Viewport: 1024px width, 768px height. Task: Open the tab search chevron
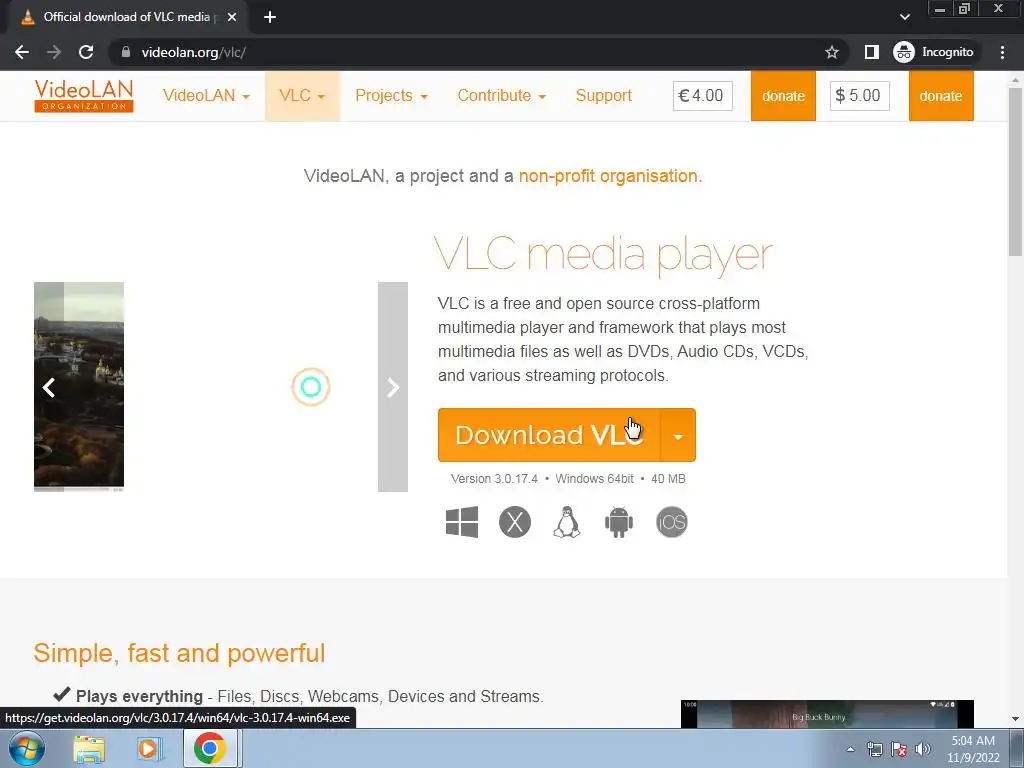click(904, 17)
